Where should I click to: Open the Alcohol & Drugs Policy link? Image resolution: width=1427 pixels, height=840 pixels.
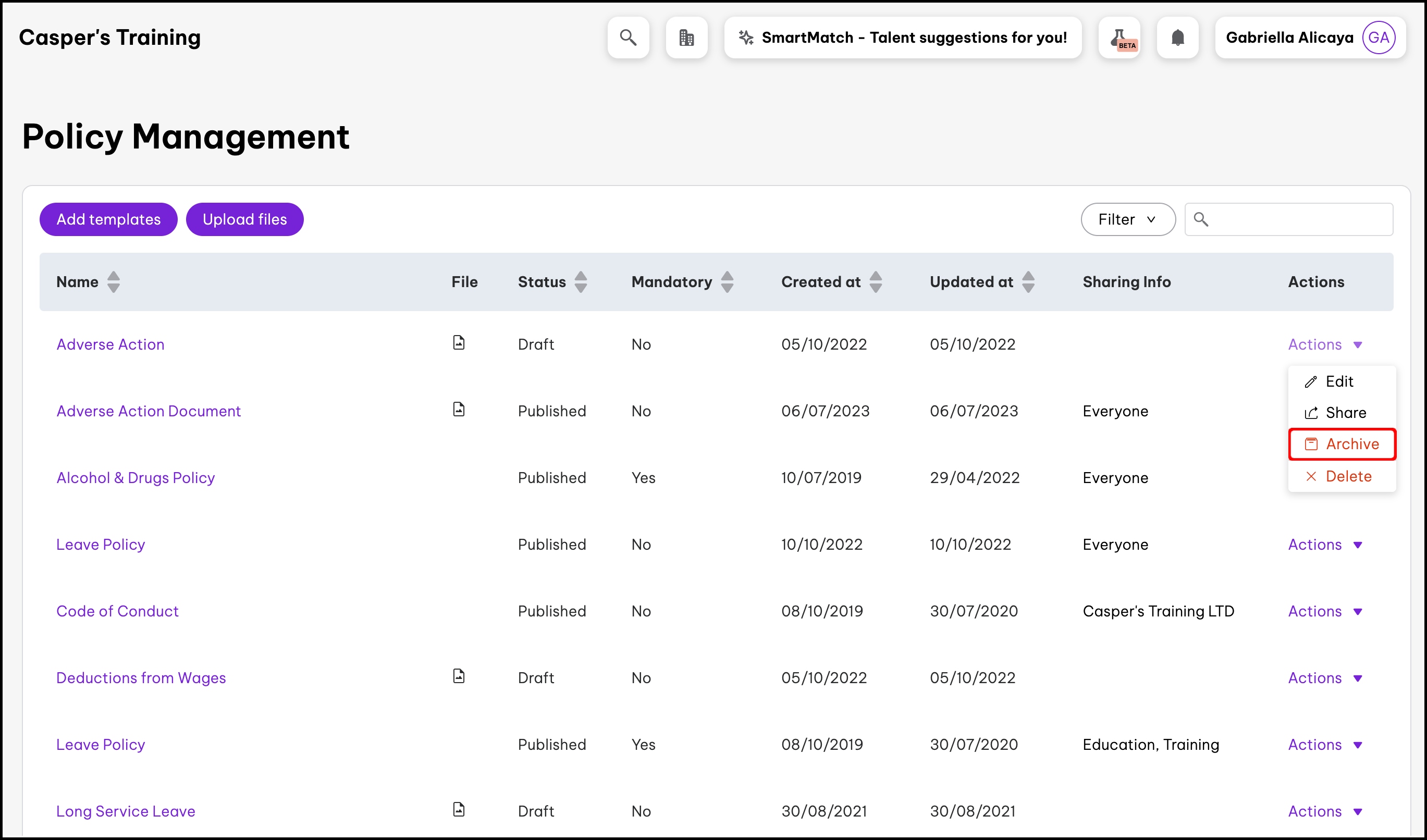pos(136,478)
